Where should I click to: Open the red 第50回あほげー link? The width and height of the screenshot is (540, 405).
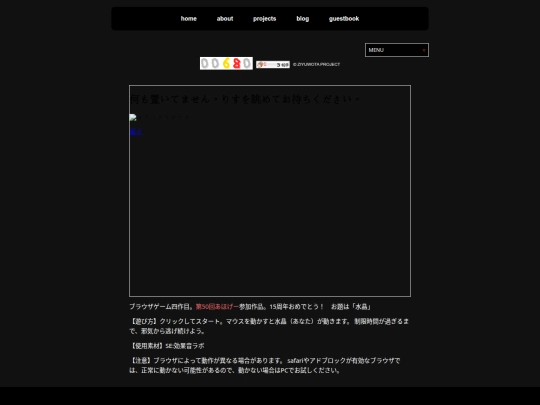[217, 307]
